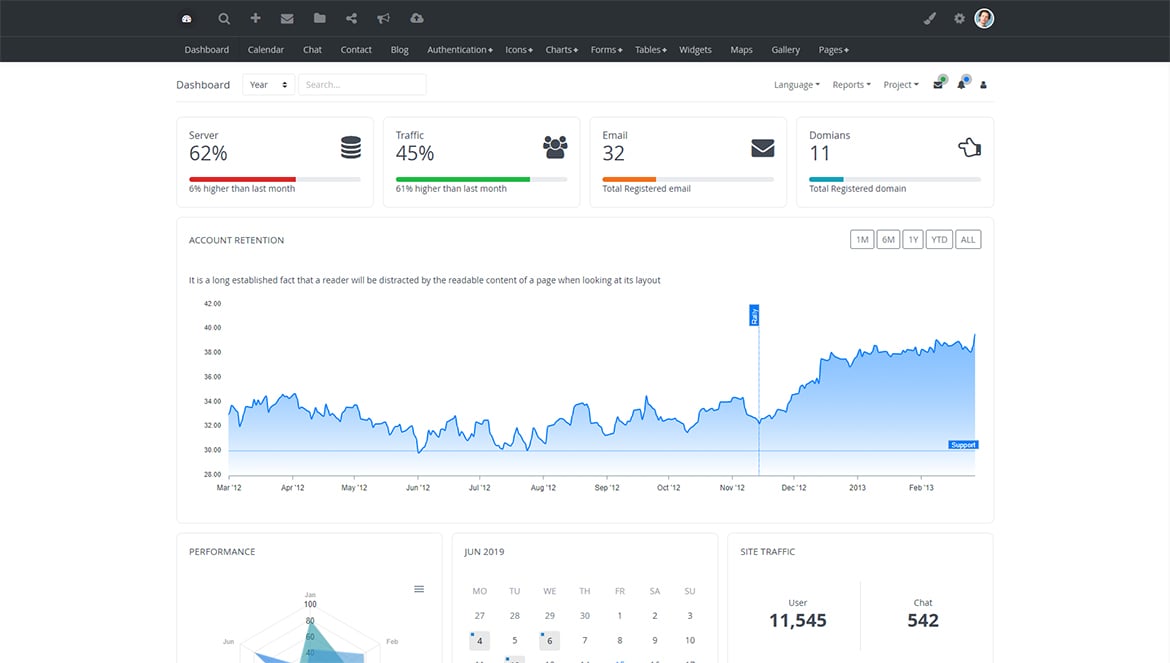The image size is (1170, 663).
Task: Focus the Search input field
Action: click(x=362, y=85)
